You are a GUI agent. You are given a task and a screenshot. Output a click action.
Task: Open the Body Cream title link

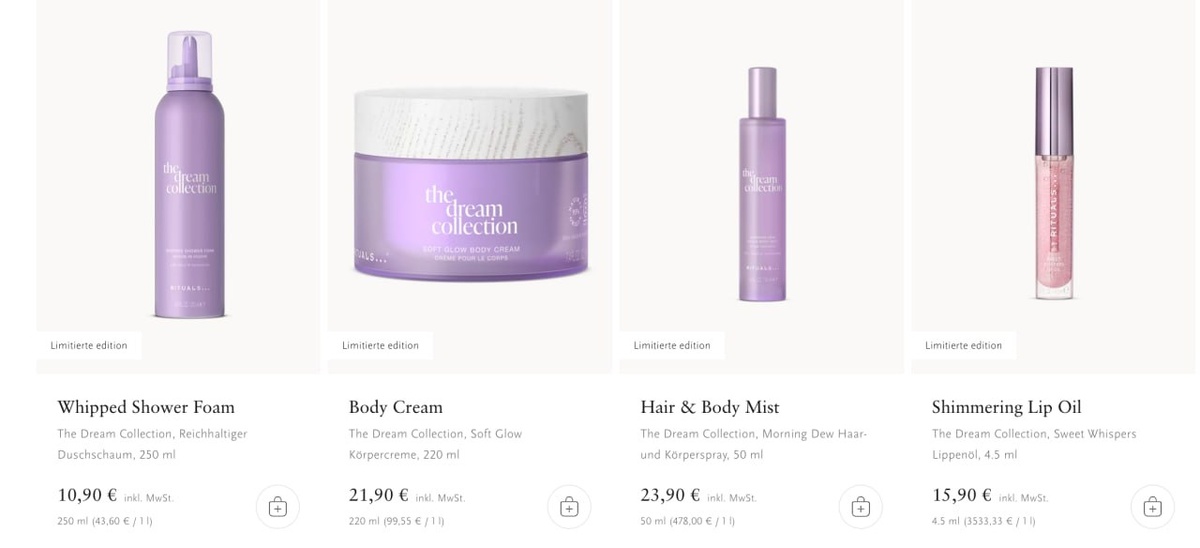396,407
